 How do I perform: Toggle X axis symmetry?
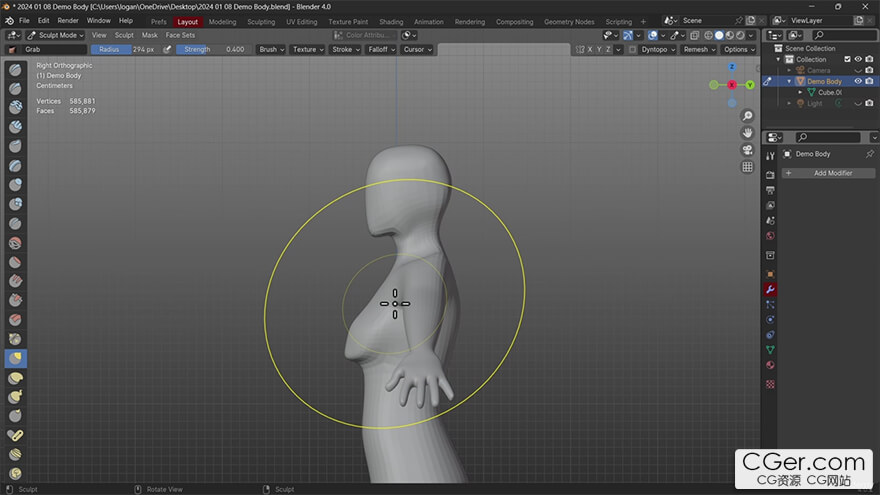[x=589, y=49]
